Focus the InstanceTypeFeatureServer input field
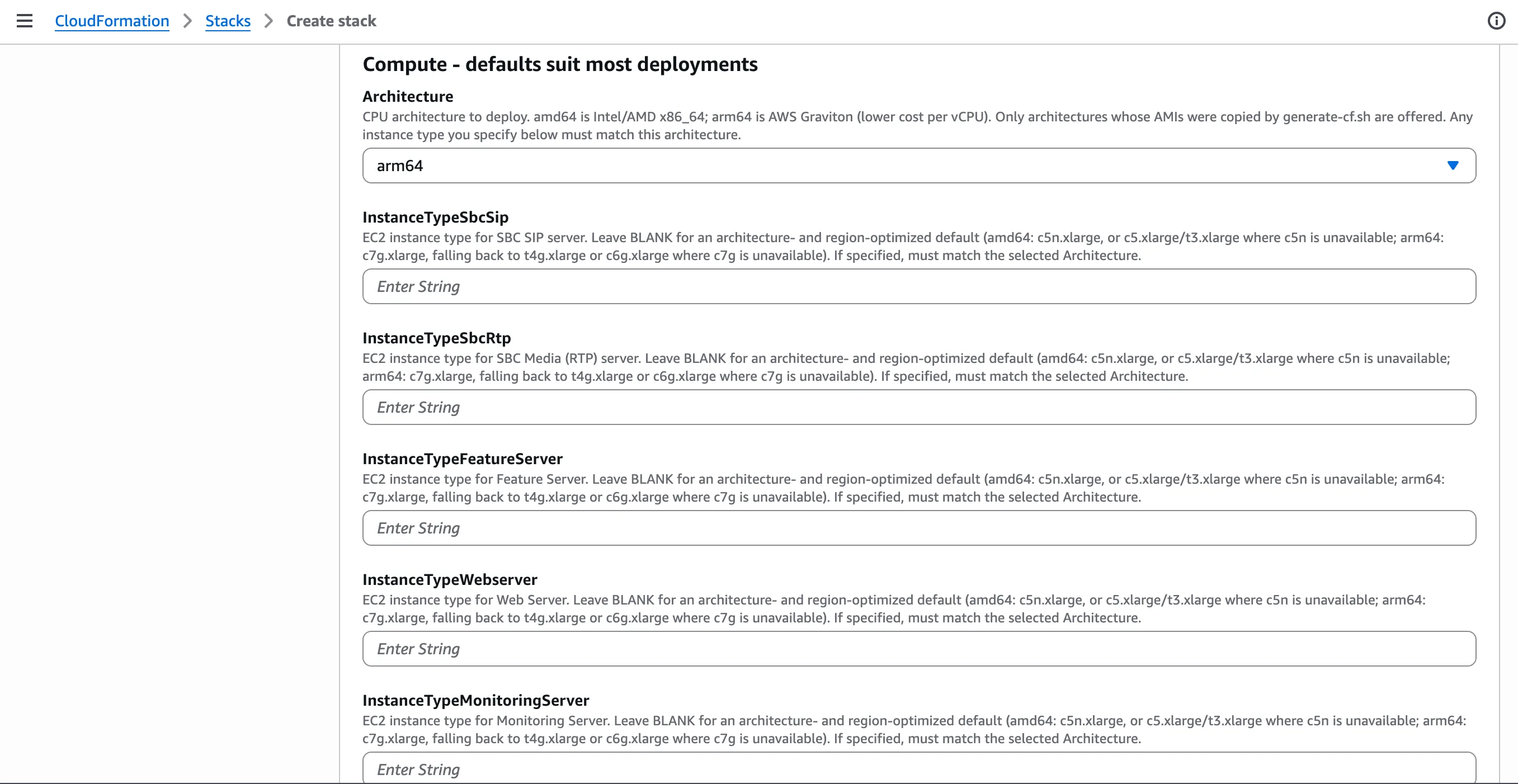Viewport: 1518px width, 784px height. coord(919,528)
